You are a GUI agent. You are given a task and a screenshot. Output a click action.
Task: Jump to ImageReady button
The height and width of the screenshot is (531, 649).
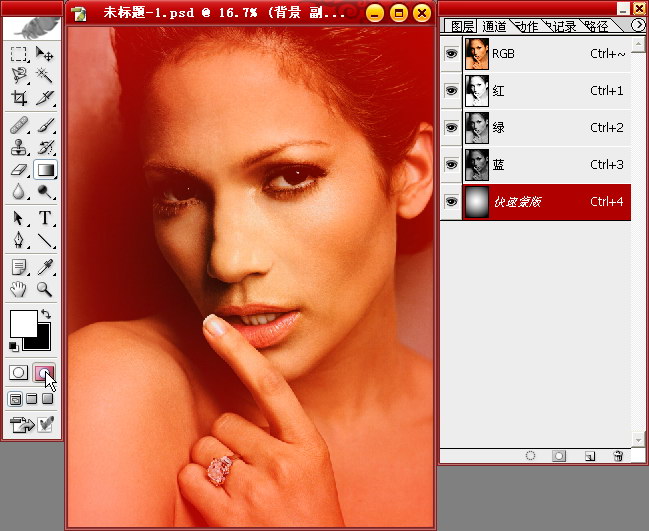(x=22, y=425)
